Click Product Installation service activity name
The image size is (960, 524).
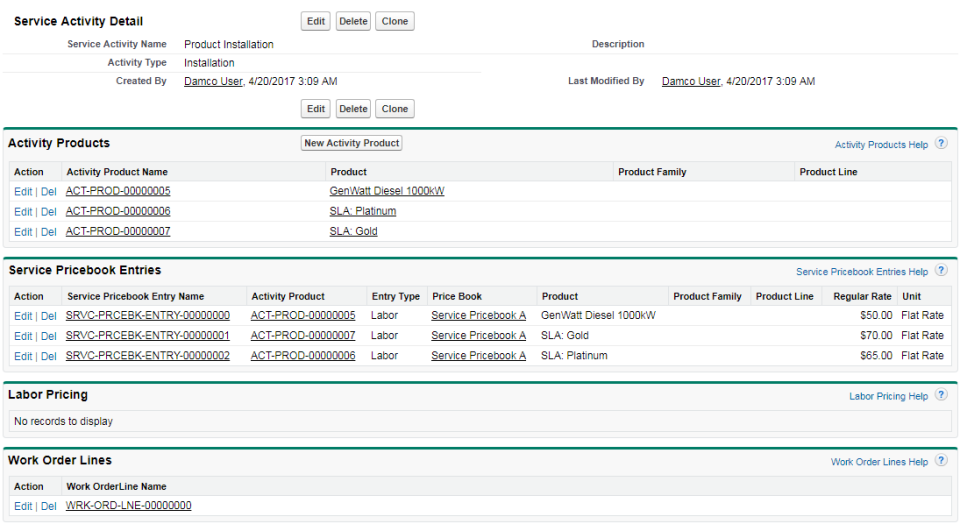click(x=229, y=45)
